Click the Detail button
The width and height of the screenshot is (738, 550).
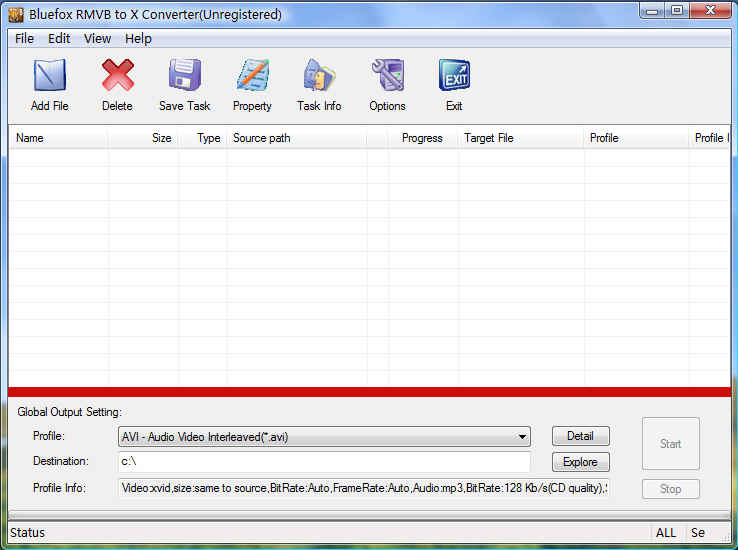(580, 436)
